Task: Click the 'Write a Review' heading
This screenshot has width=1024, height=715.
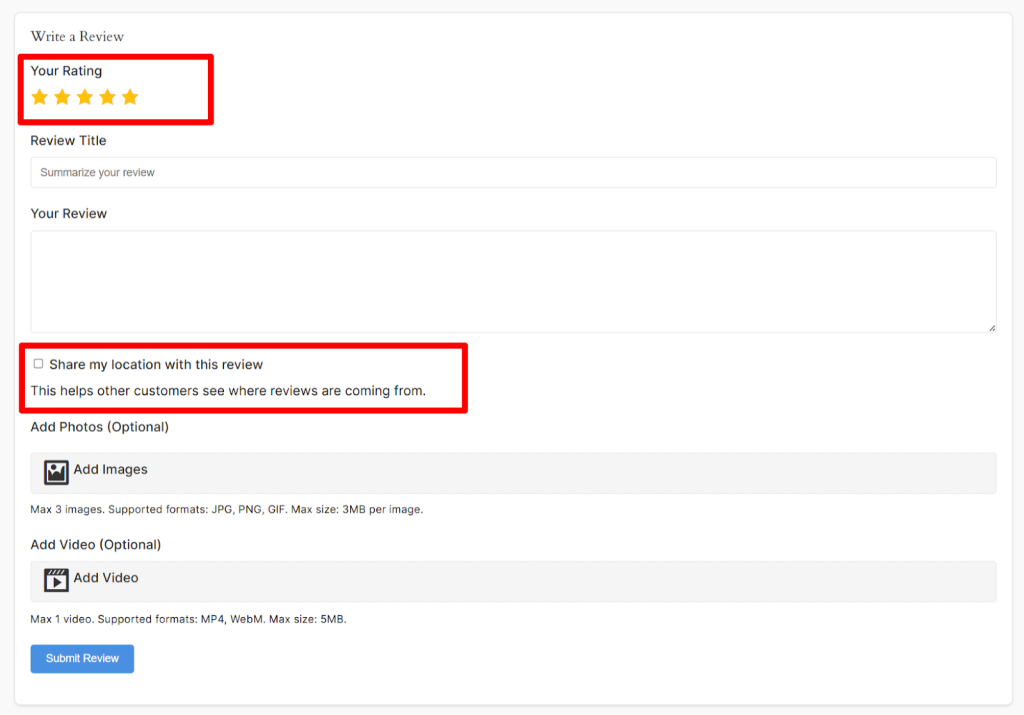Action: [x=77, y=37]
